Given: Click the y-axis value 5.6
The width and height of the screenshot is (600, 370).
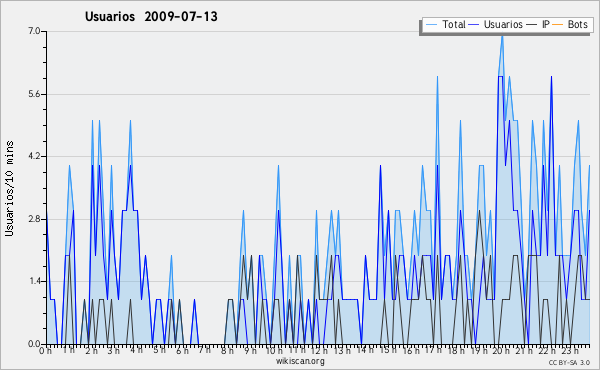Looking at the screenshot, I should click(34, 94).
